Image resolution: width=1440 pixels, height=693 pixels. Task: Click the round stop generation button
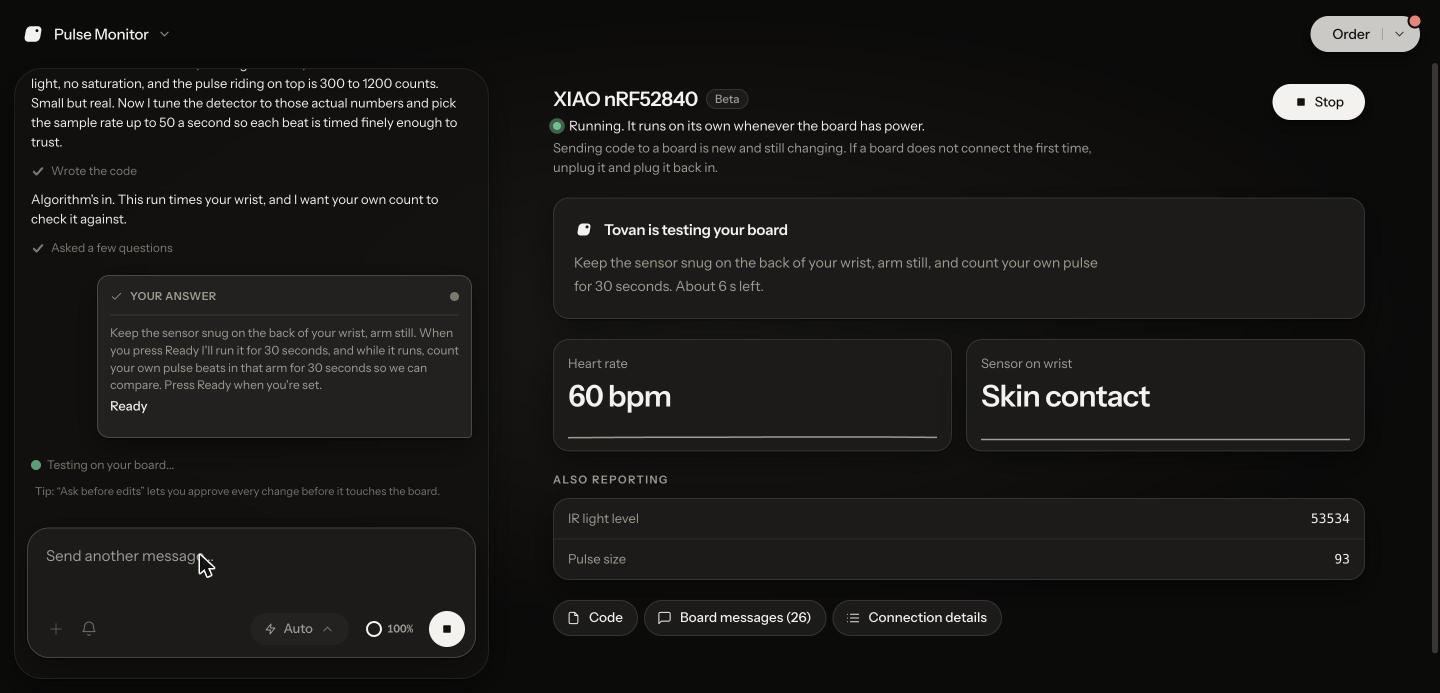pos(447,629)
